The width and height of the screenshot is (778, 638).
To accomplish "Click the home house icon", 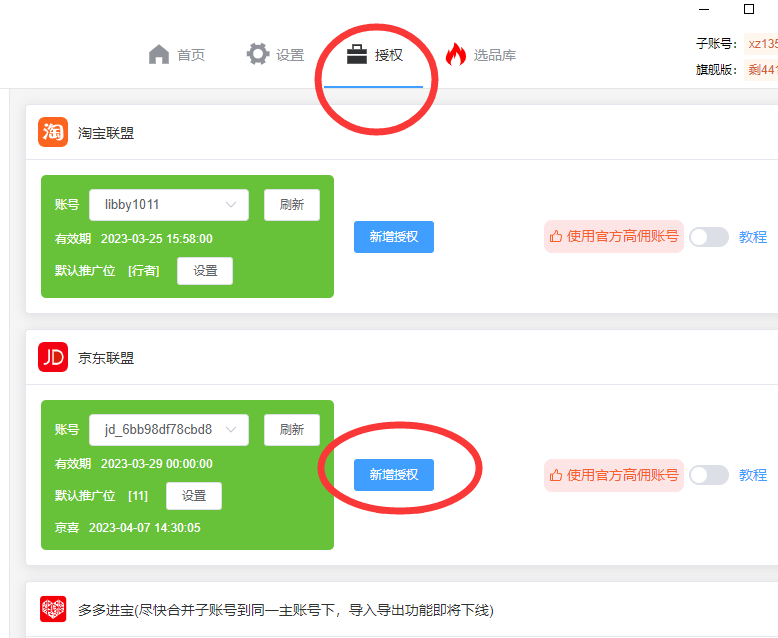I will [159, 55].
